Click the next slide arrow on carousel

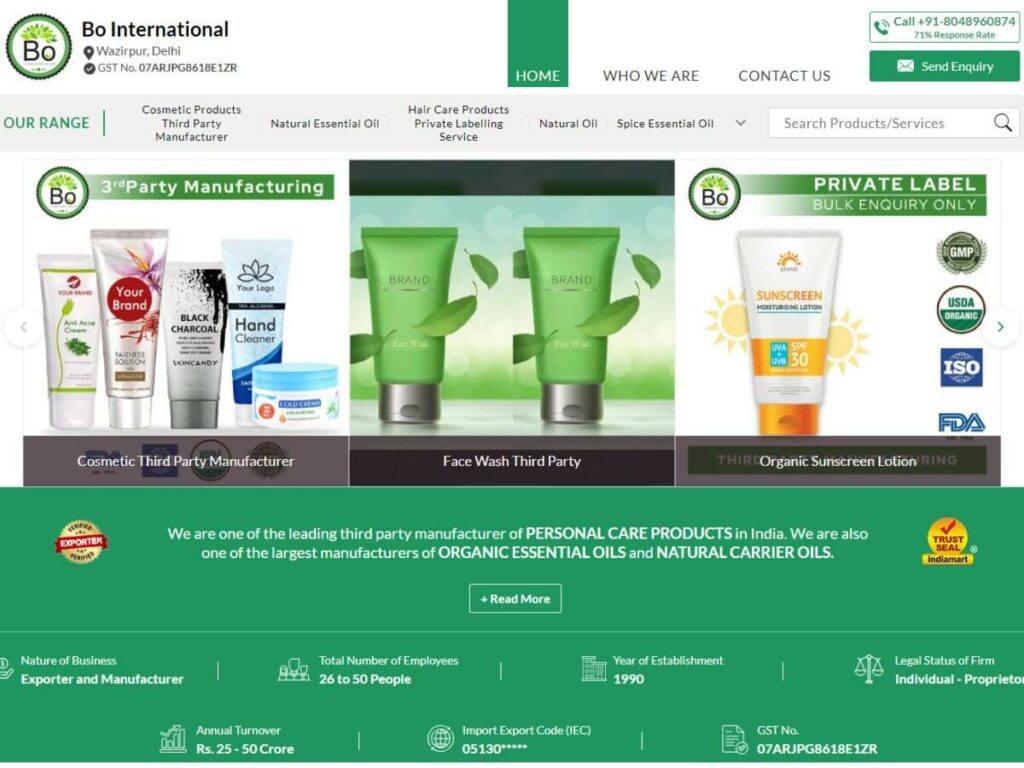[1000, 327]
